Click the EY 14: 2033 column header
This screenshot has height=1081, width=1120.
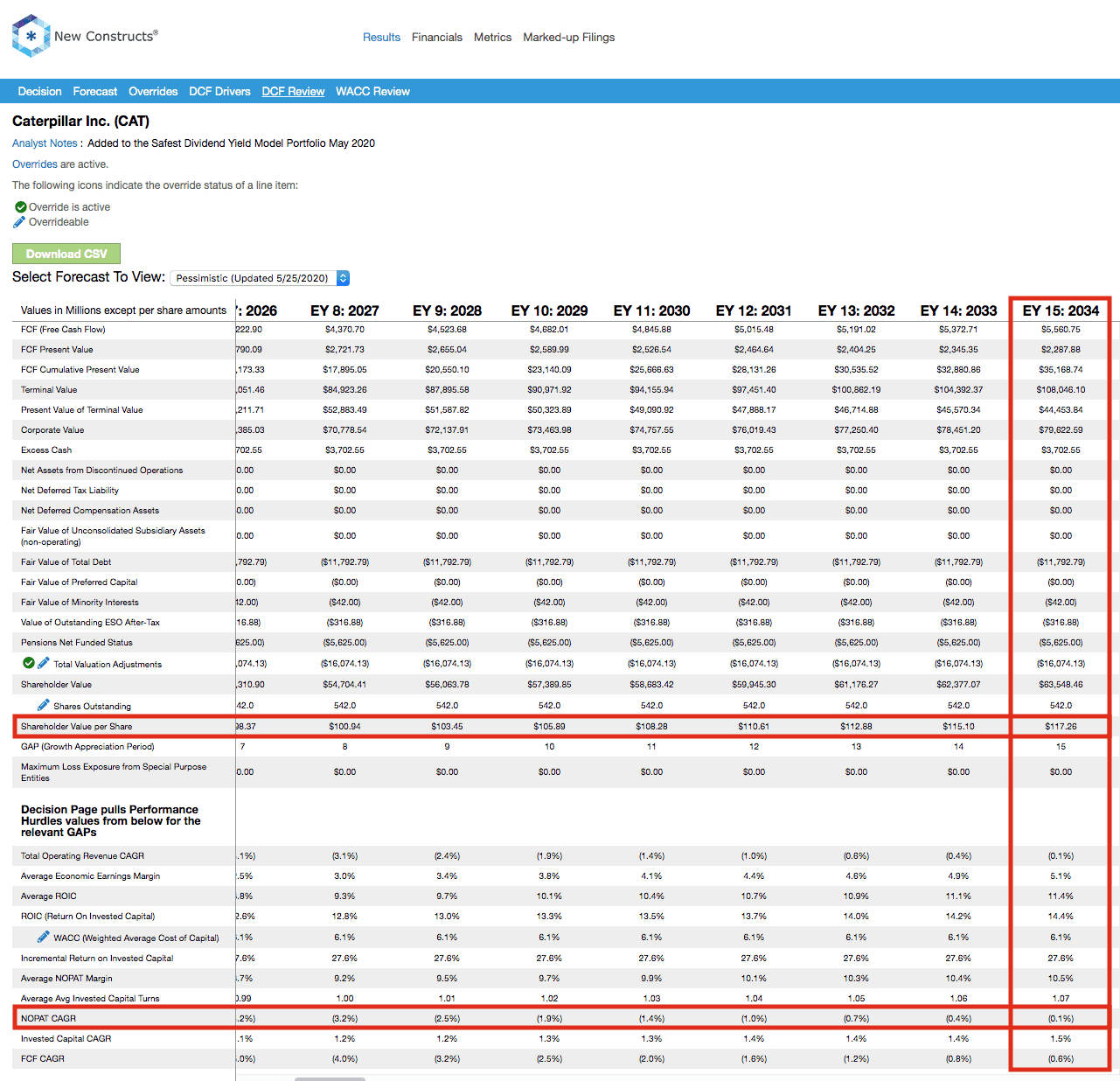pos(958,310)
